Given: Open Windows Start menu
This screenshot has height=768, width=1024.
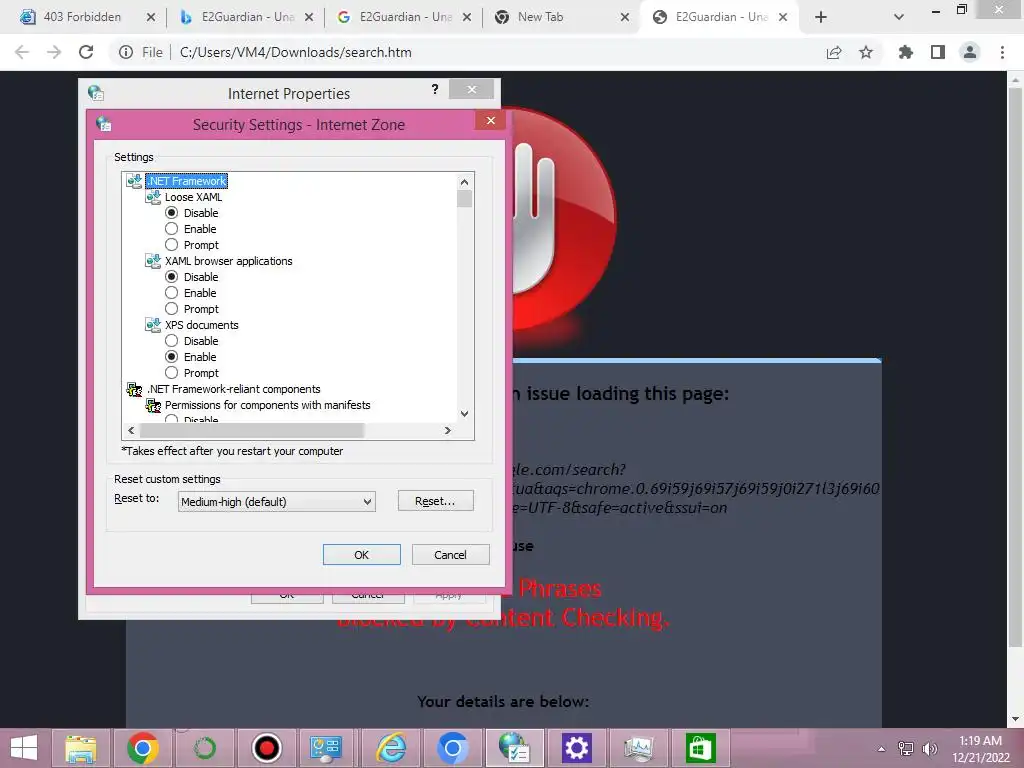Looking at the screenshot, I should tap(24, 748).
